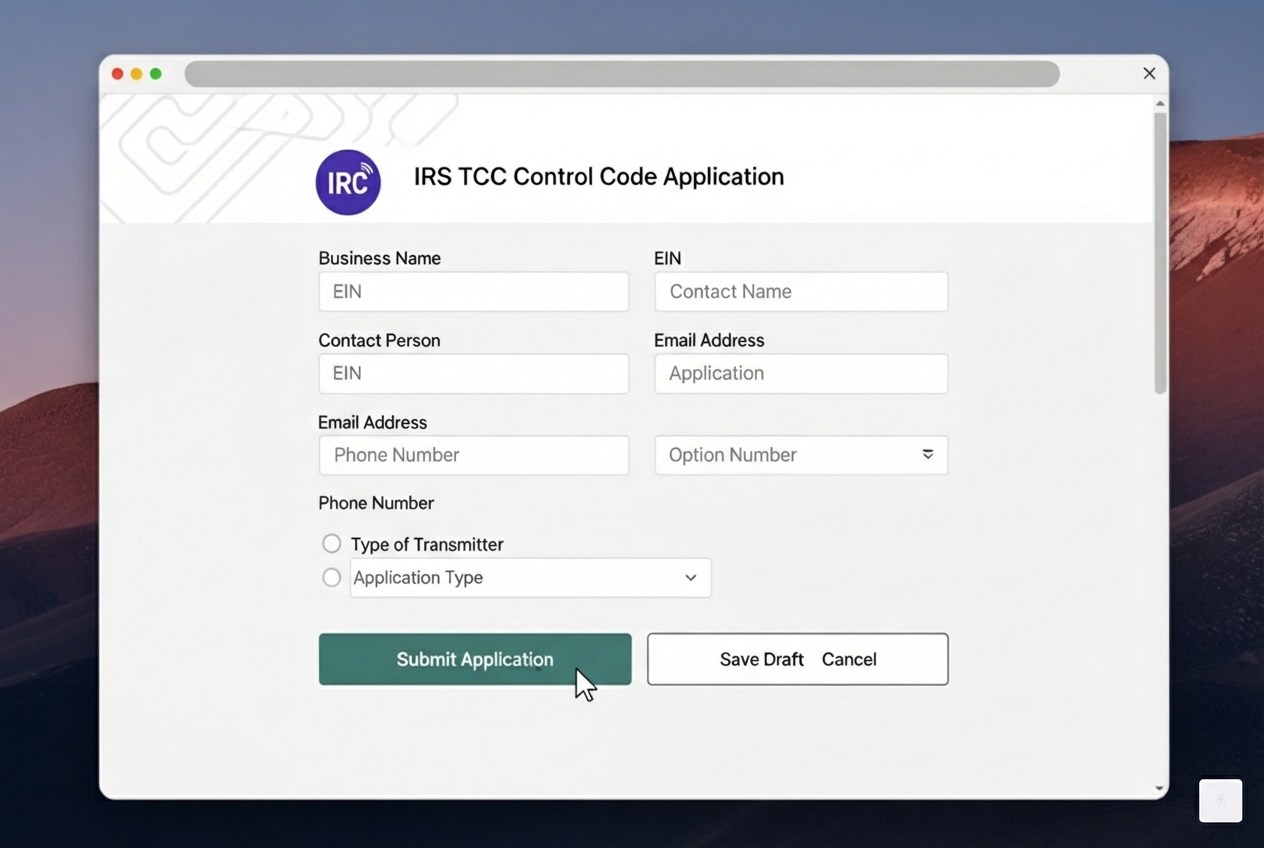Image resolution: width=1264 pixels, height=848 pixels.
Task: Click the red traffic light window control
Action: click(x=117, y=73)
